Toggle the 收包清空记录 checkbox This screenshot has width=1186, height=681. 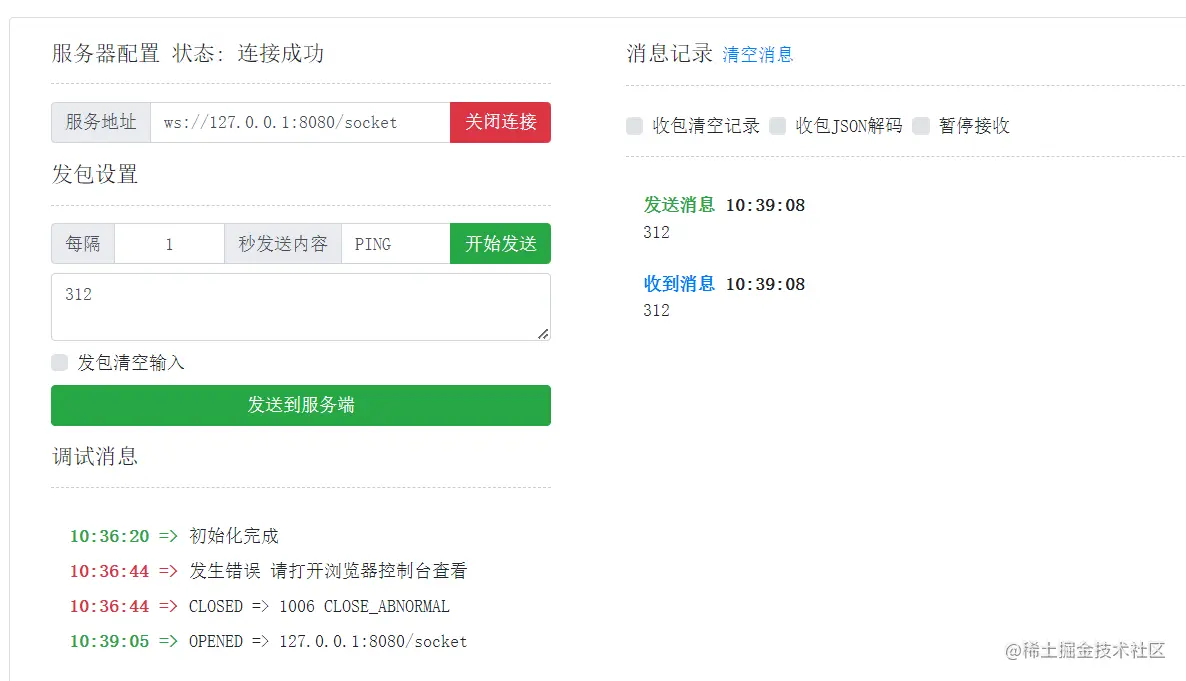[x=635, y=126]
